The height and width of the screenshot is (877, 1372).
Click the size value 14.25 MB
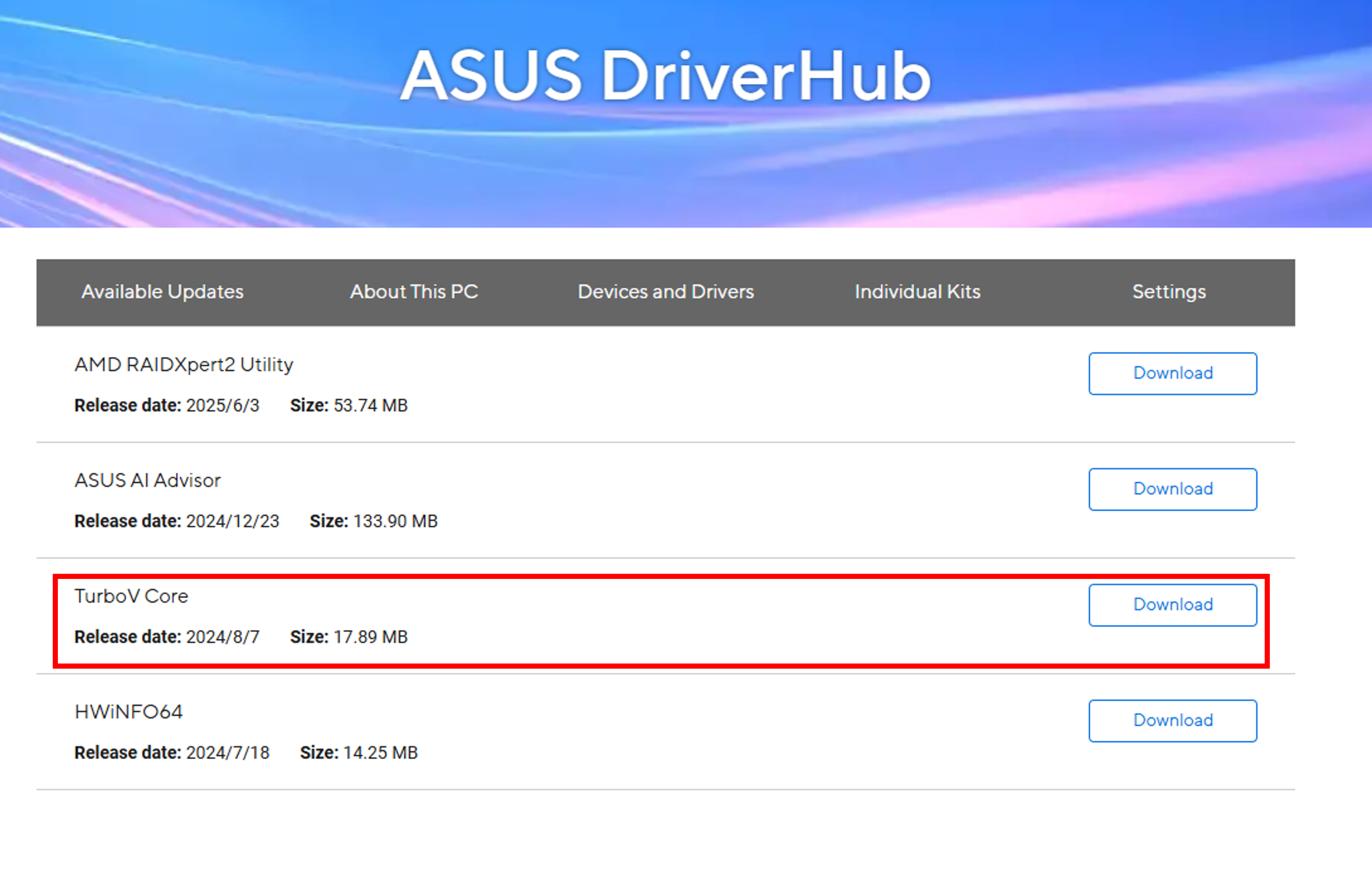click(381, 753)
